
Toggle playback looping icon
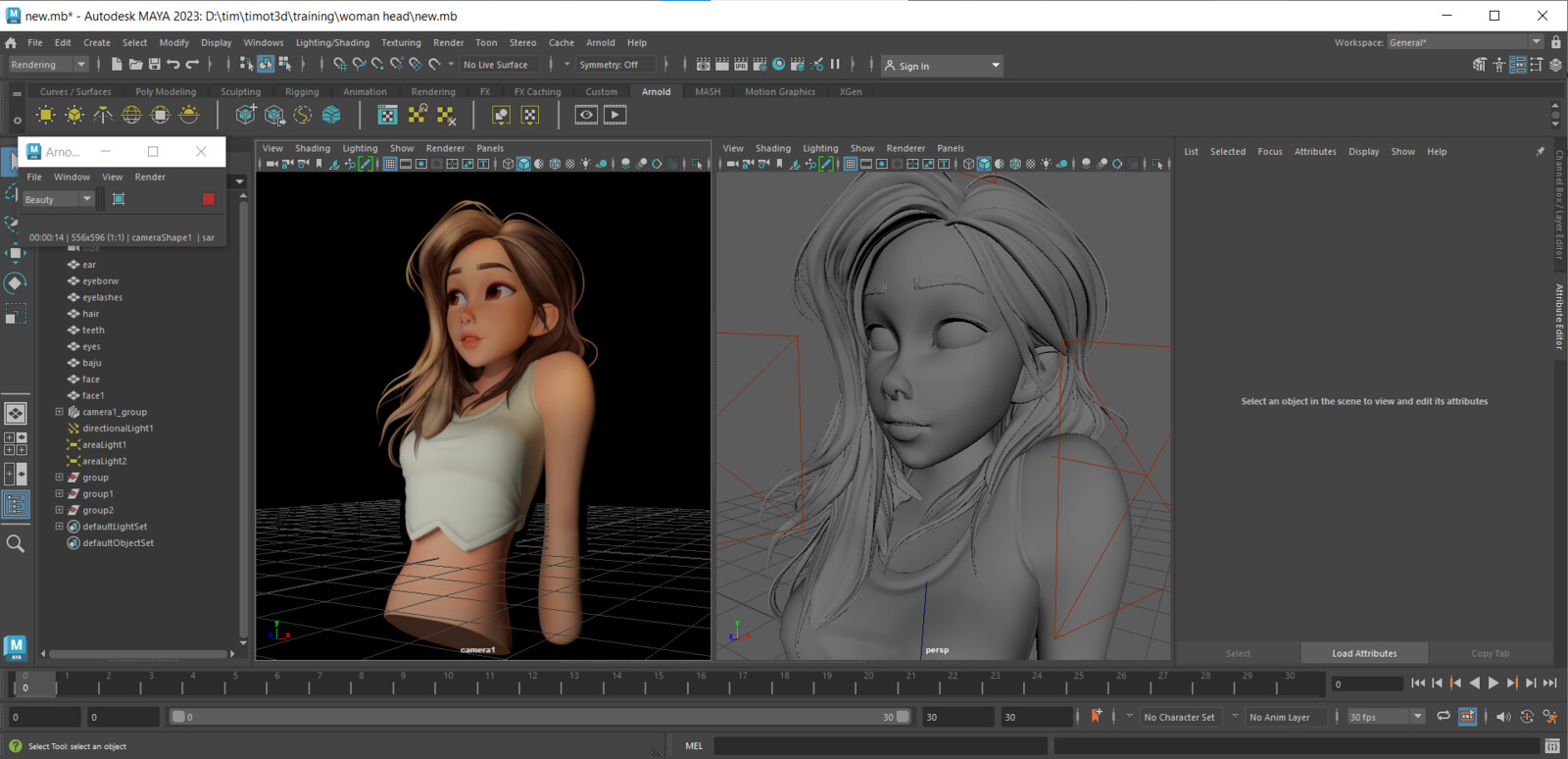point(1443,717)
